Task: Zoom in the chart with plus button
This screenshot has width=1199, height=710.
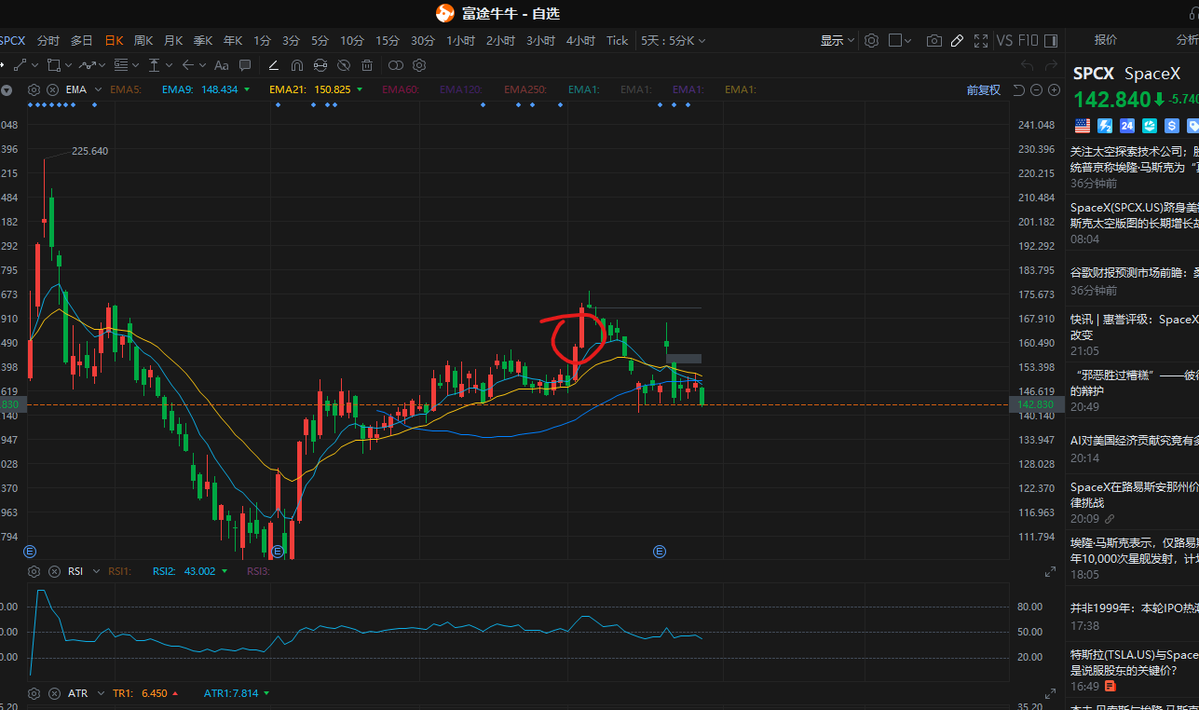Action: [1054, 90]
